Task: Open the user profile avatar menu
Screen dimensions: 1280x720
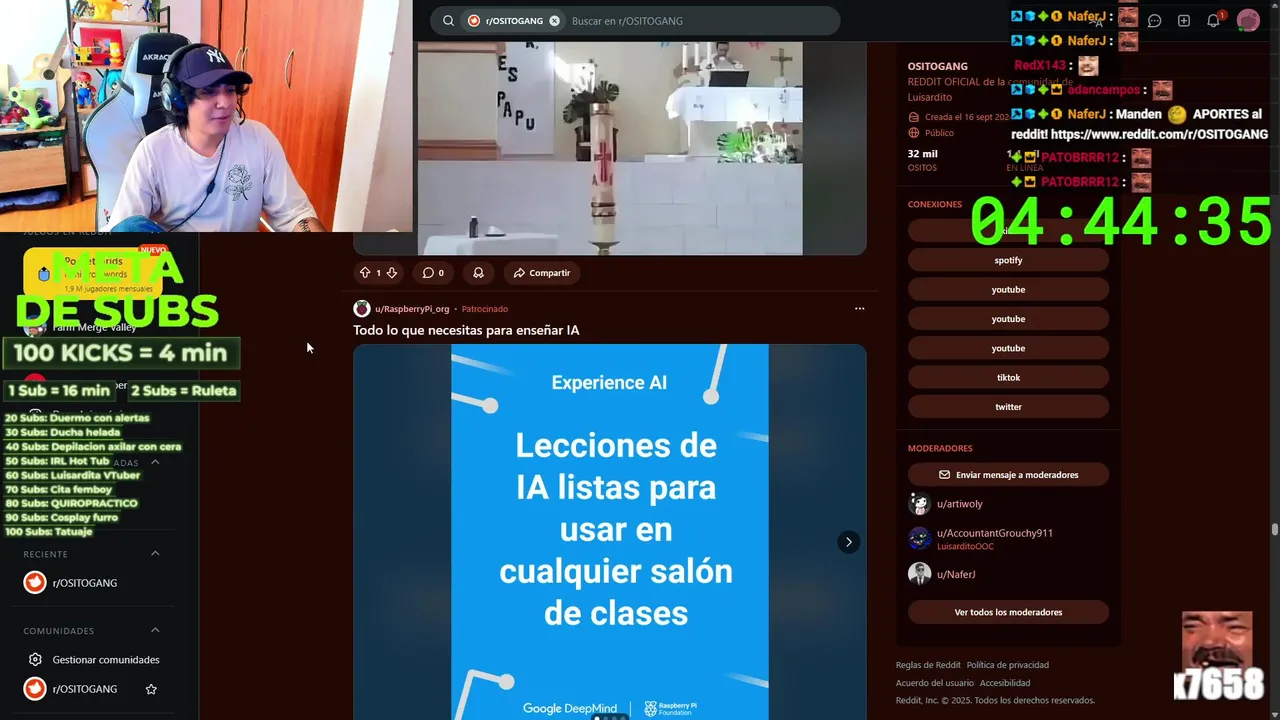Action: tap(1248, 20)
